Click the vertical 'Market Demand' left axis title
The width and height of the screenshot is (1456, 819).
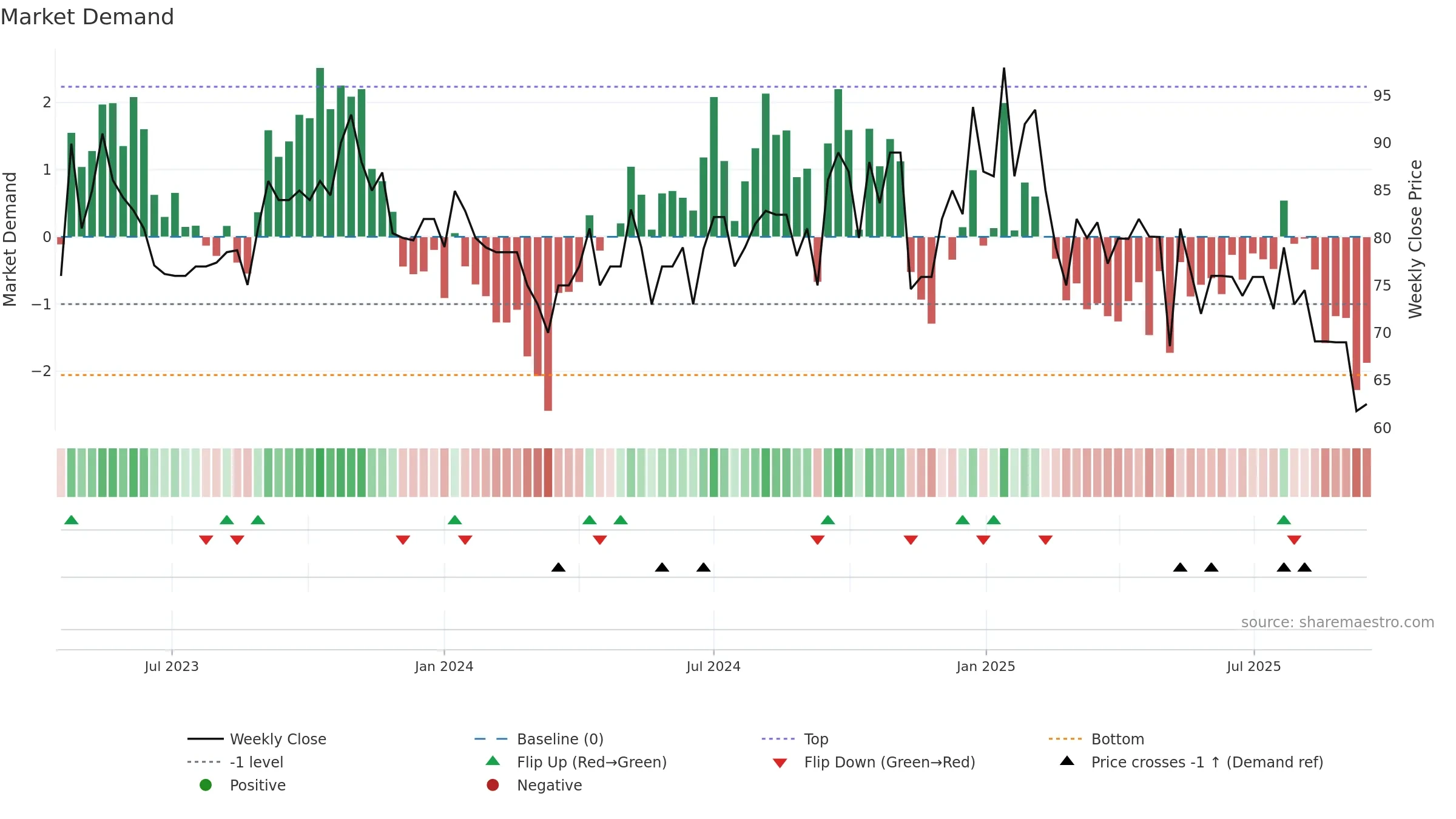click(x=10, y=239)
